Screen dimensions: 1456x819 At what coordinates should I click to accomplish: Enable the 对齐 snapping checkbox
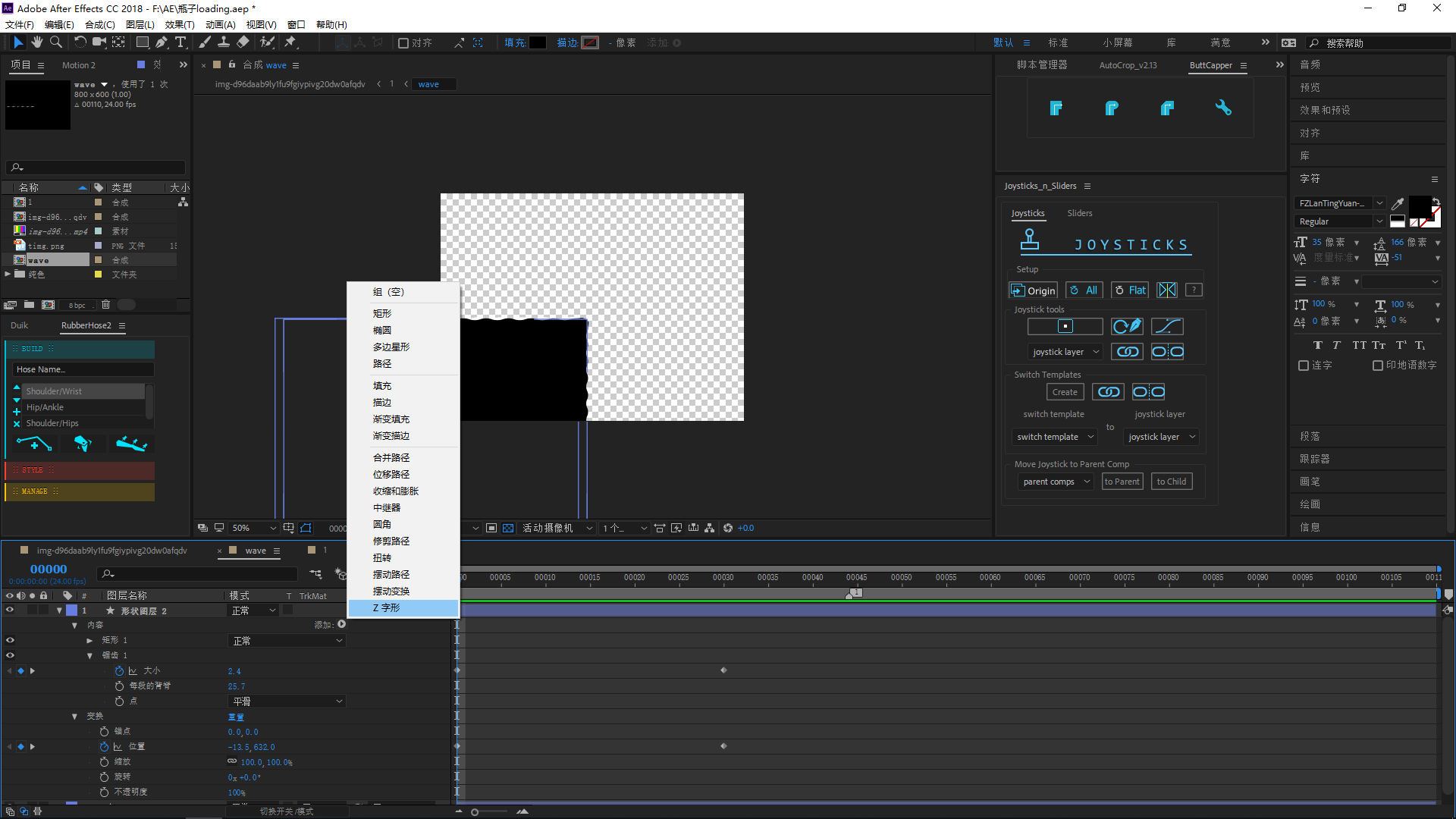(403, 43)
